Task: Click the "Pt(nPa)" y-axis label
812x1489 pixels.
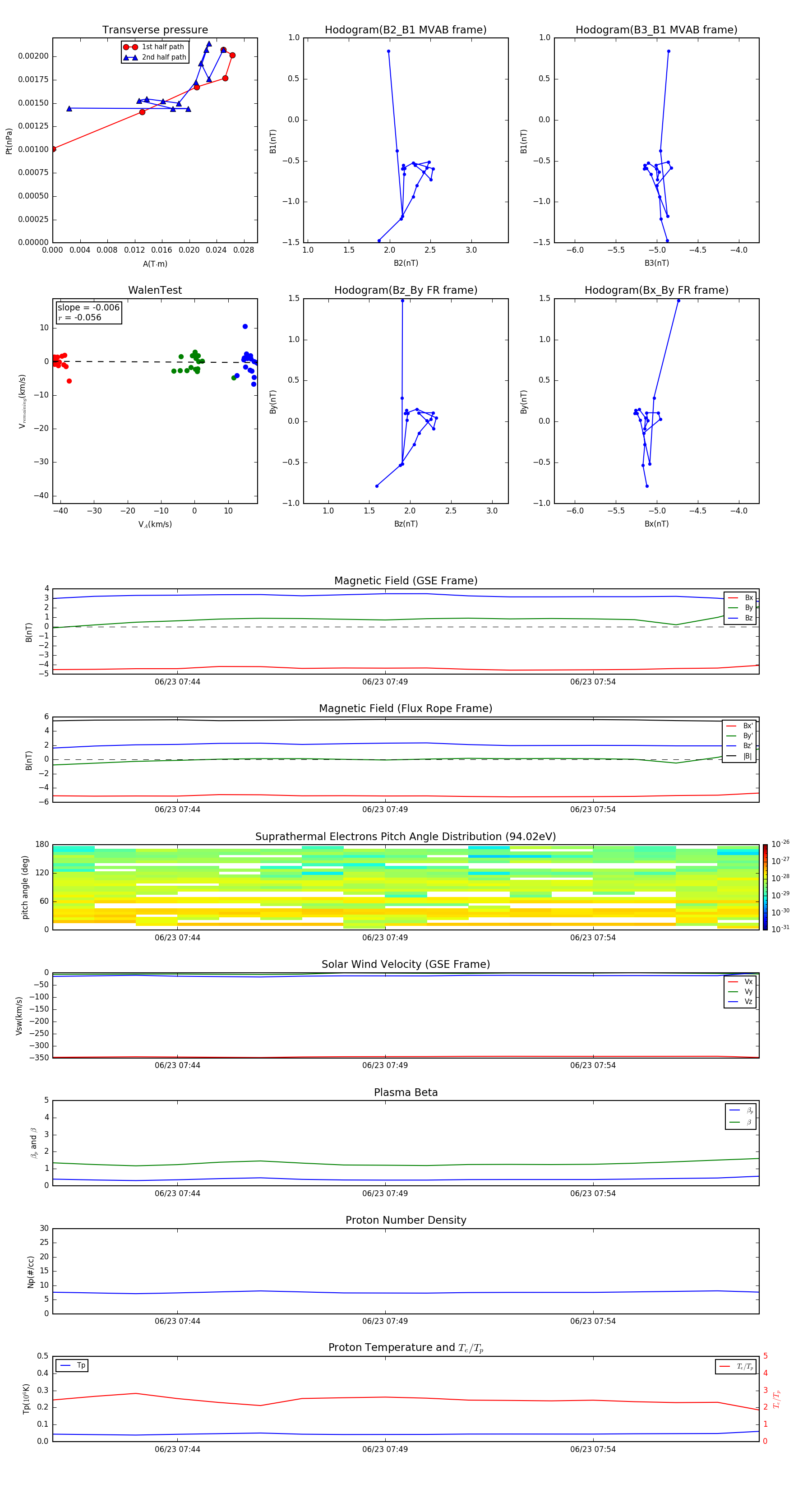Action: (9, 140)
